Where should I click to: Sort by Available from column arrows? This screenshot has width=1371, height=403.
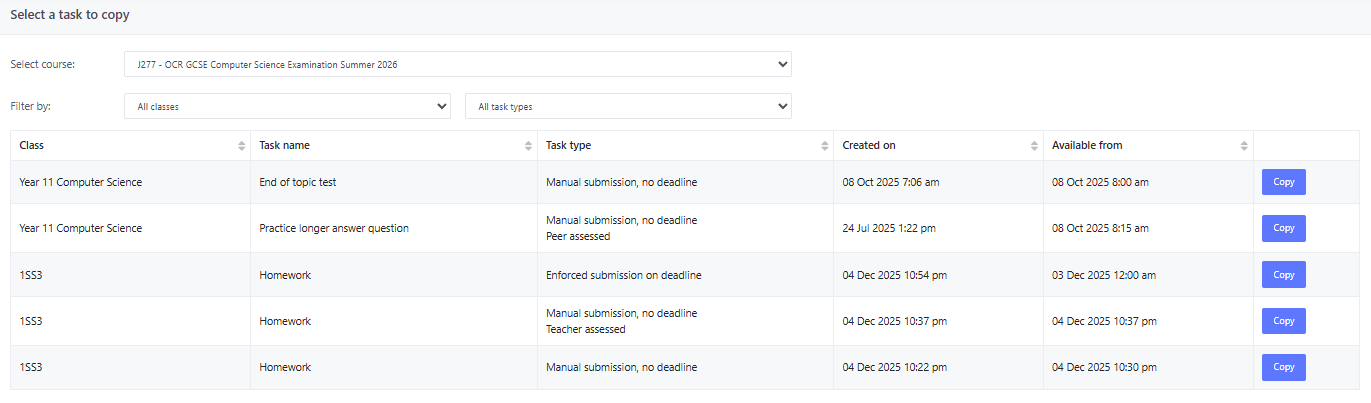point(1244,146)
